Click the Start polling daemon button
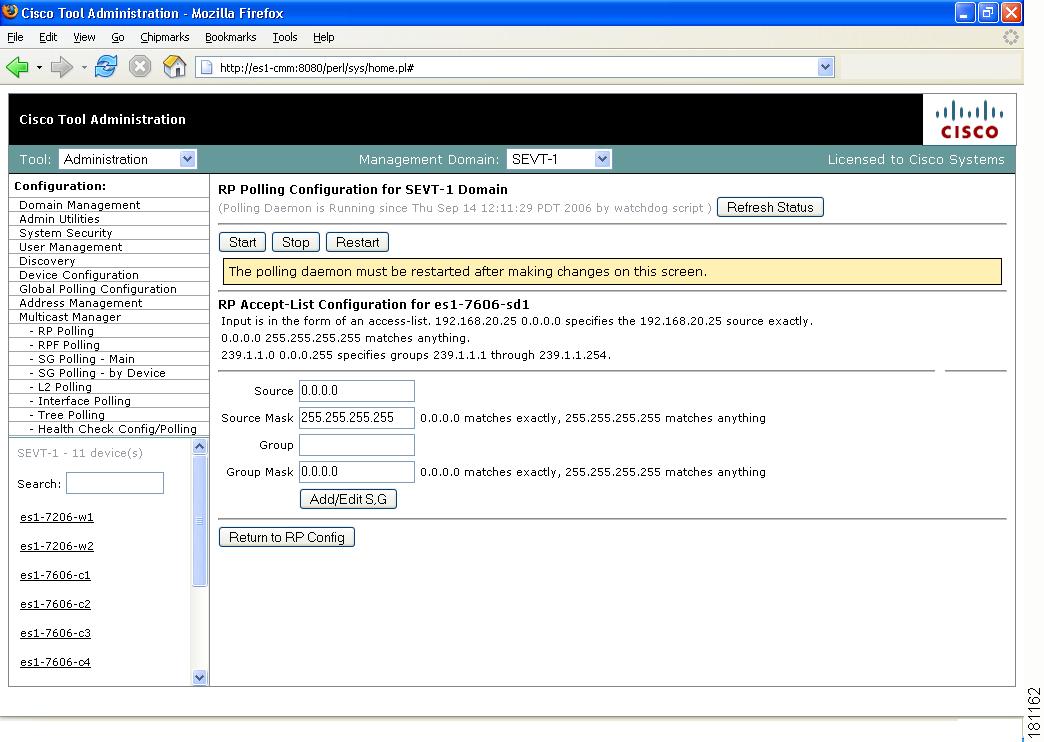1044x742 pixels. tap(242, 242)
